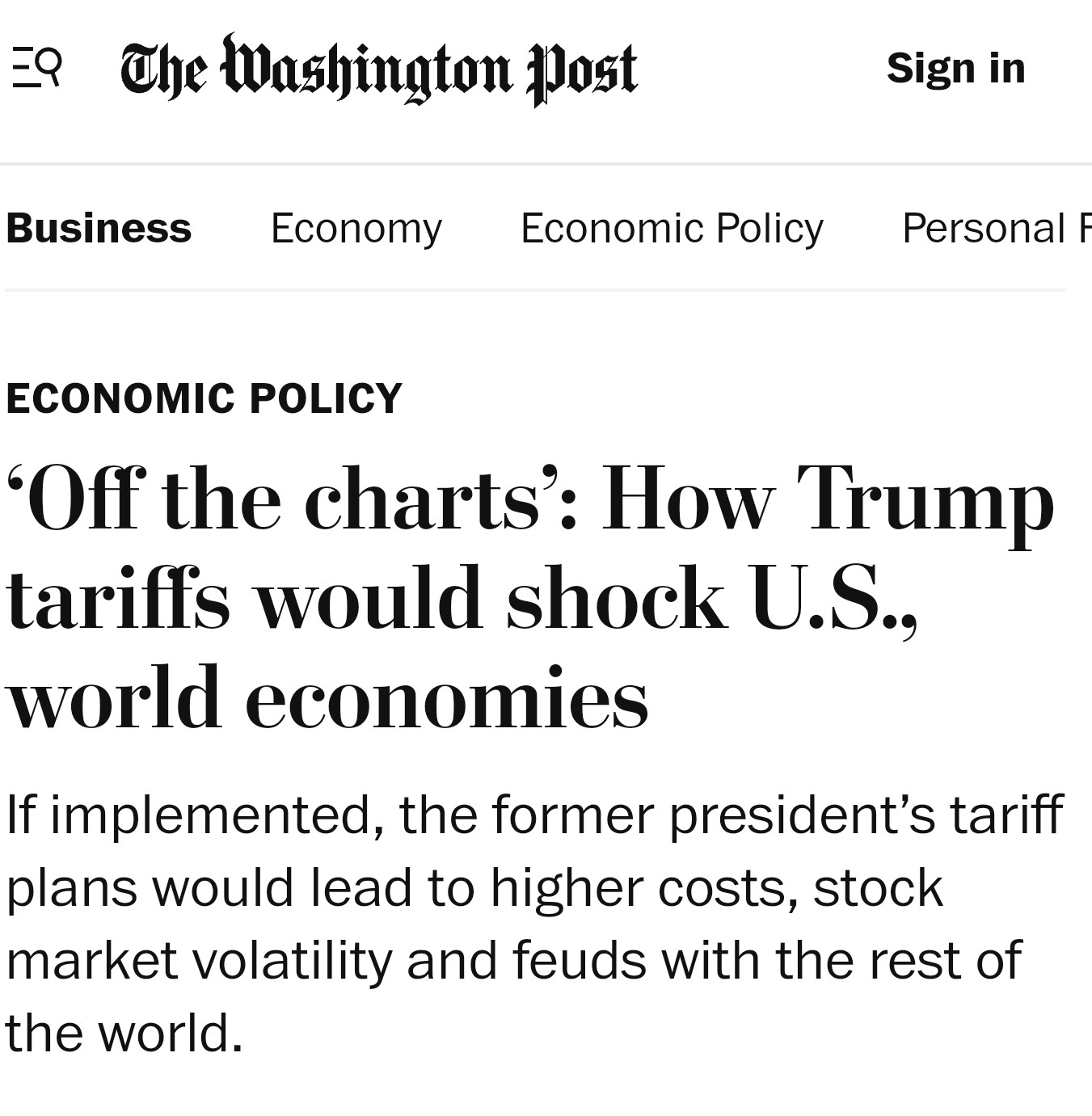
Task: Select the Economic Policy navigation tab
Action: [x=672, y=228]
